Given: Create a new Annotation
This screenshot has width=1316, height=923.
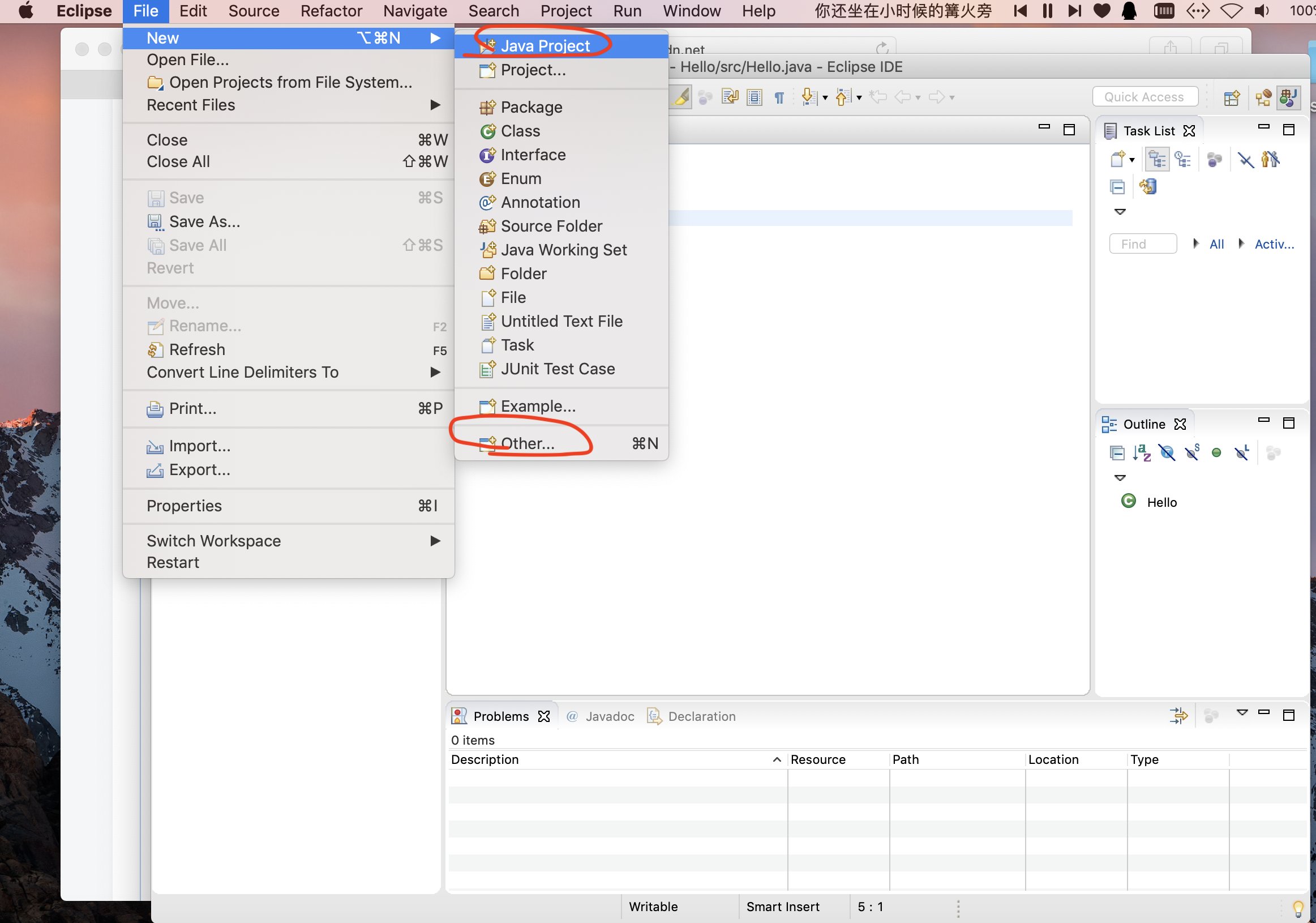Looking at the screenshot, I should [561, 202].
